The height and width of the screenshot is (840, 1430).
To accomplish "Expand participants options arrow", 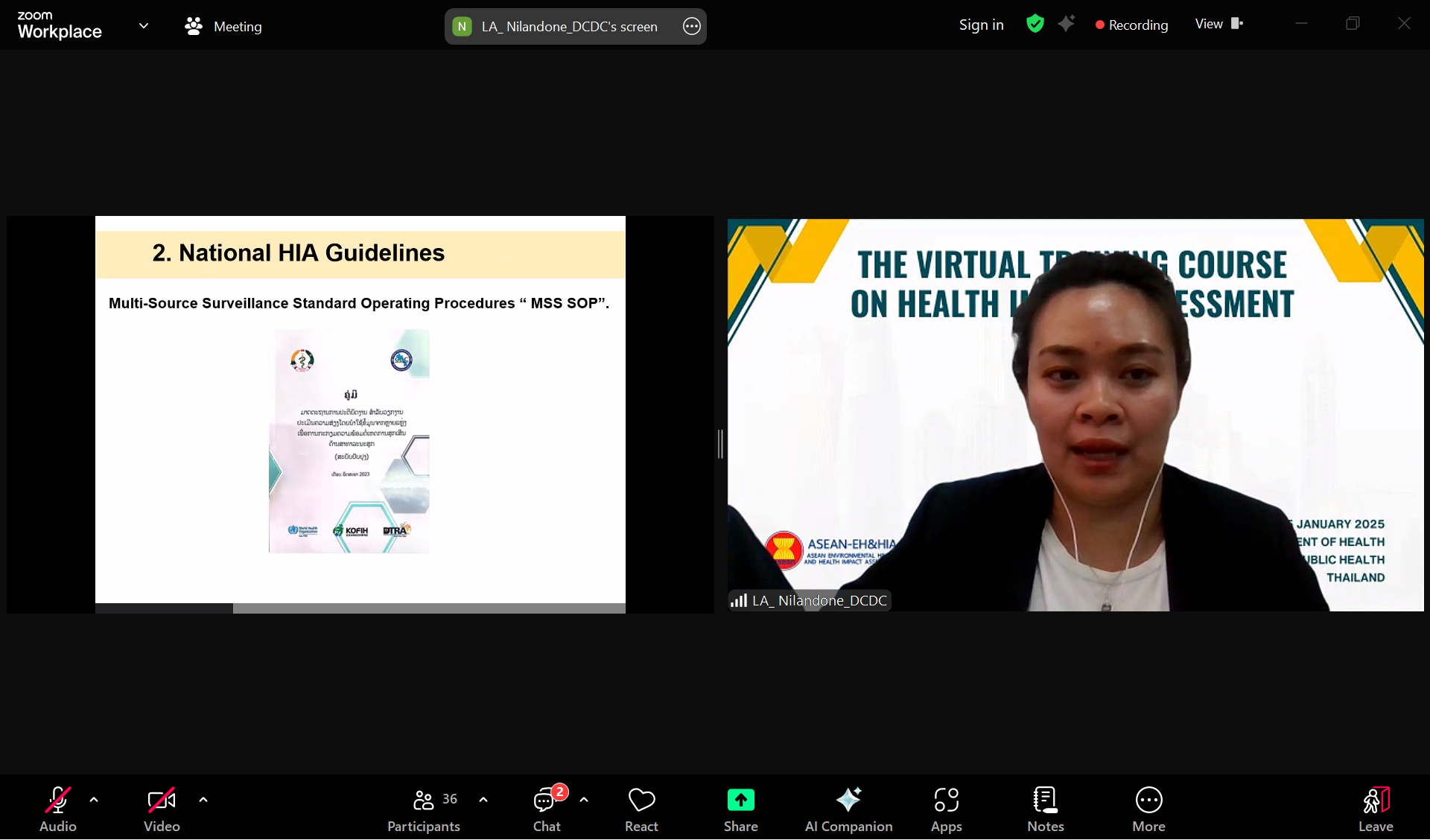I will point(483,800).
